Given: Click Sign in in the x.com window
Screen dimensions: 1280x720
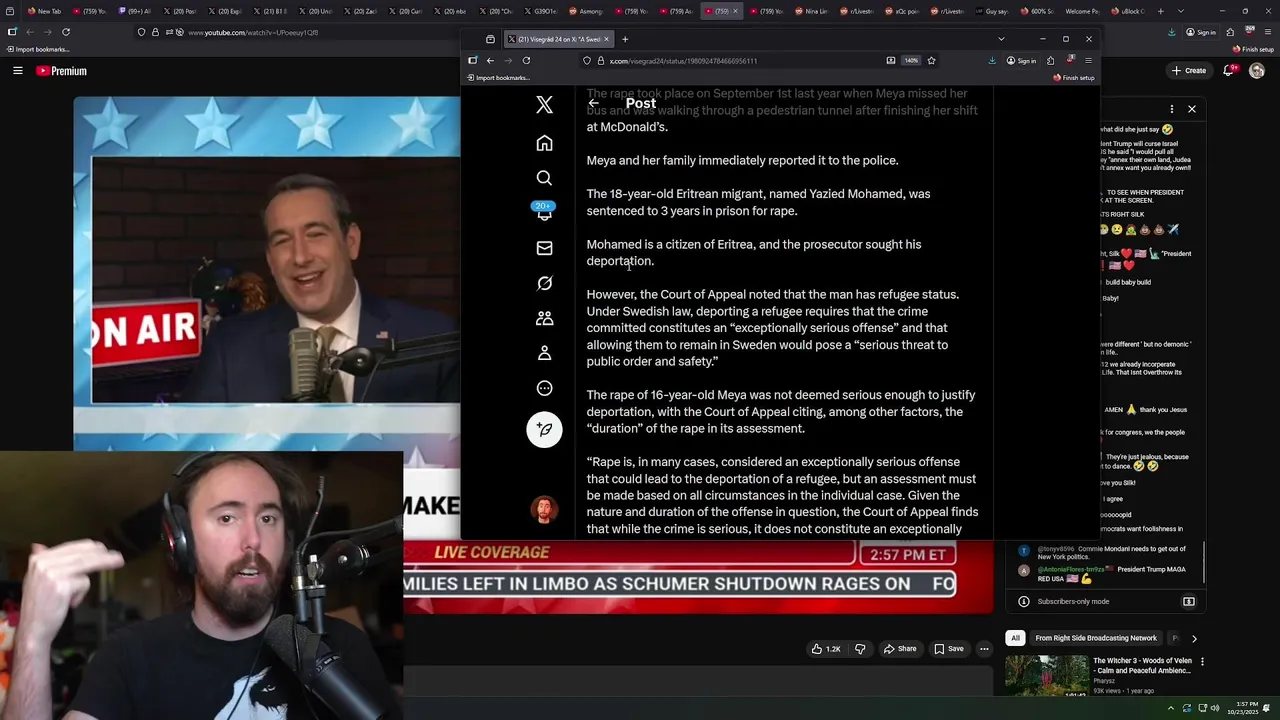Looking at the screenshot, I should click(x=1021, y=60).
